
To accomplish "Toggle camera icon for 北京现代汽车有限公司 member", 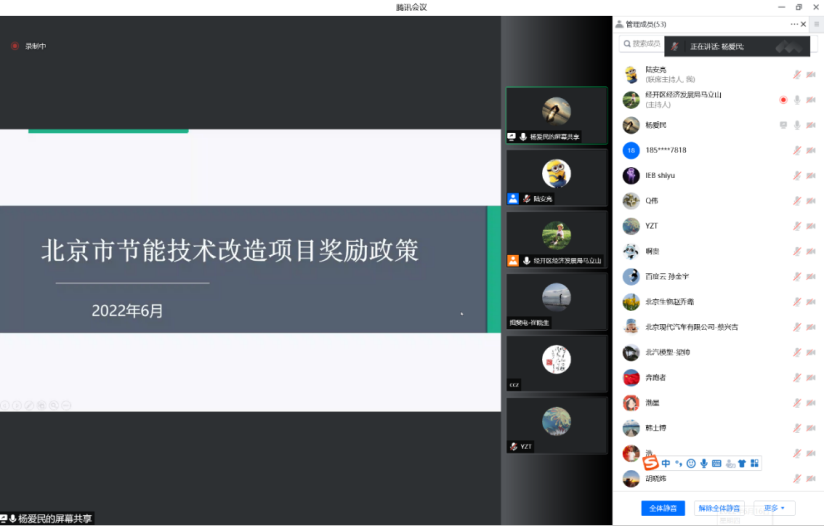I will coord(811,327).
